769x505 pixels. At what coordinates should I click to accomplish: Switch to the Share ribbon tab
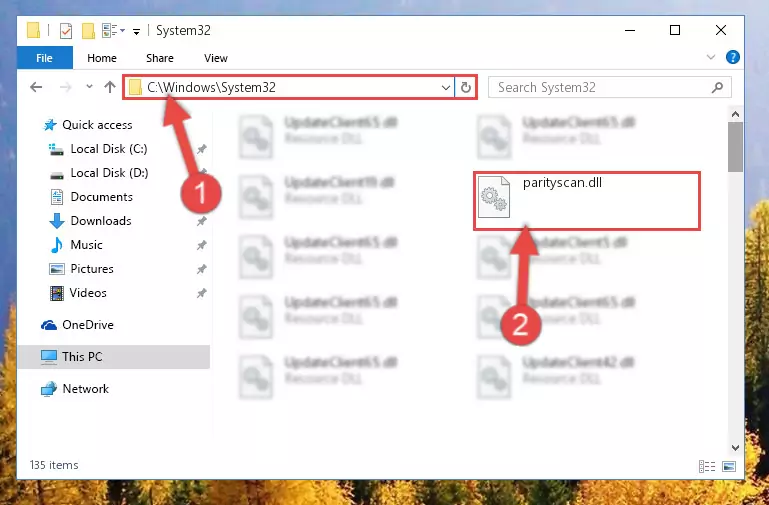tap(160, 58)
